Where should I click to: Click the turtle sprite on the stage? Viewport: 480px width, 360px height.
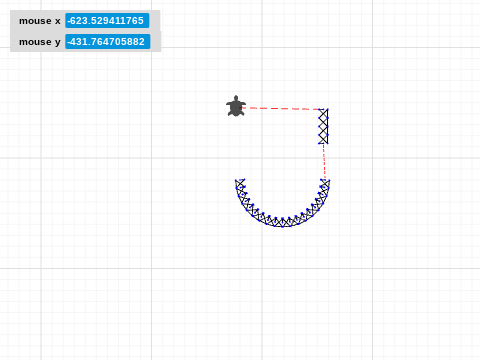pos(236,106)
